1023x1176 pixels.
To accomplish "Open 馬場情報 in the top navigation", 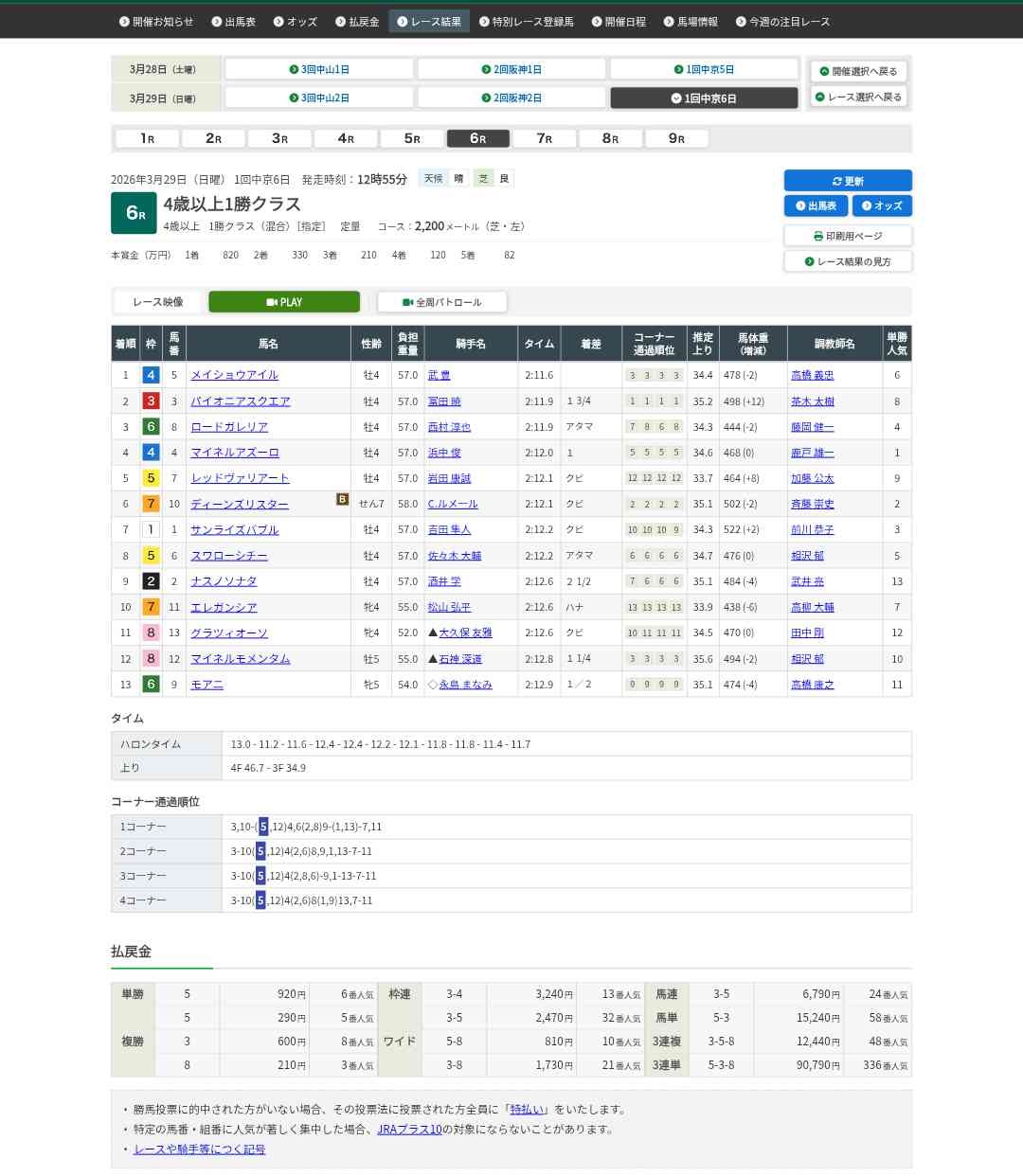I will (x=691, y=21).
